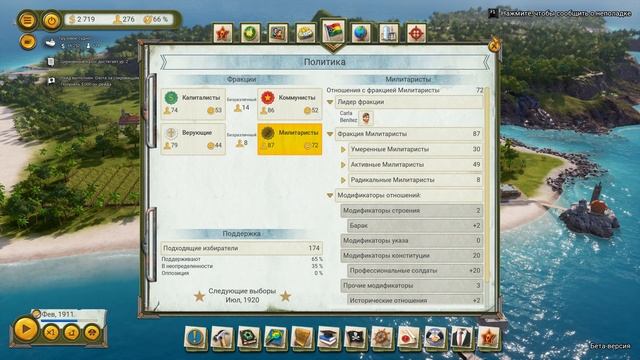
Task: Open the hammer build menu
Action: (222, 338)
